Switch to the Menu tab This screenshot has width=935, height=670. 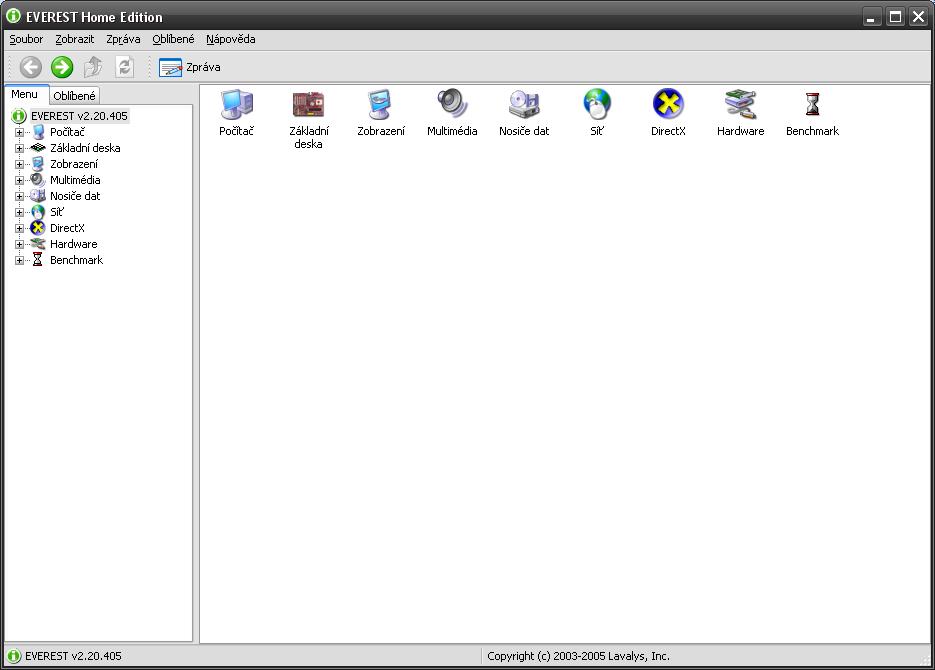24,94
